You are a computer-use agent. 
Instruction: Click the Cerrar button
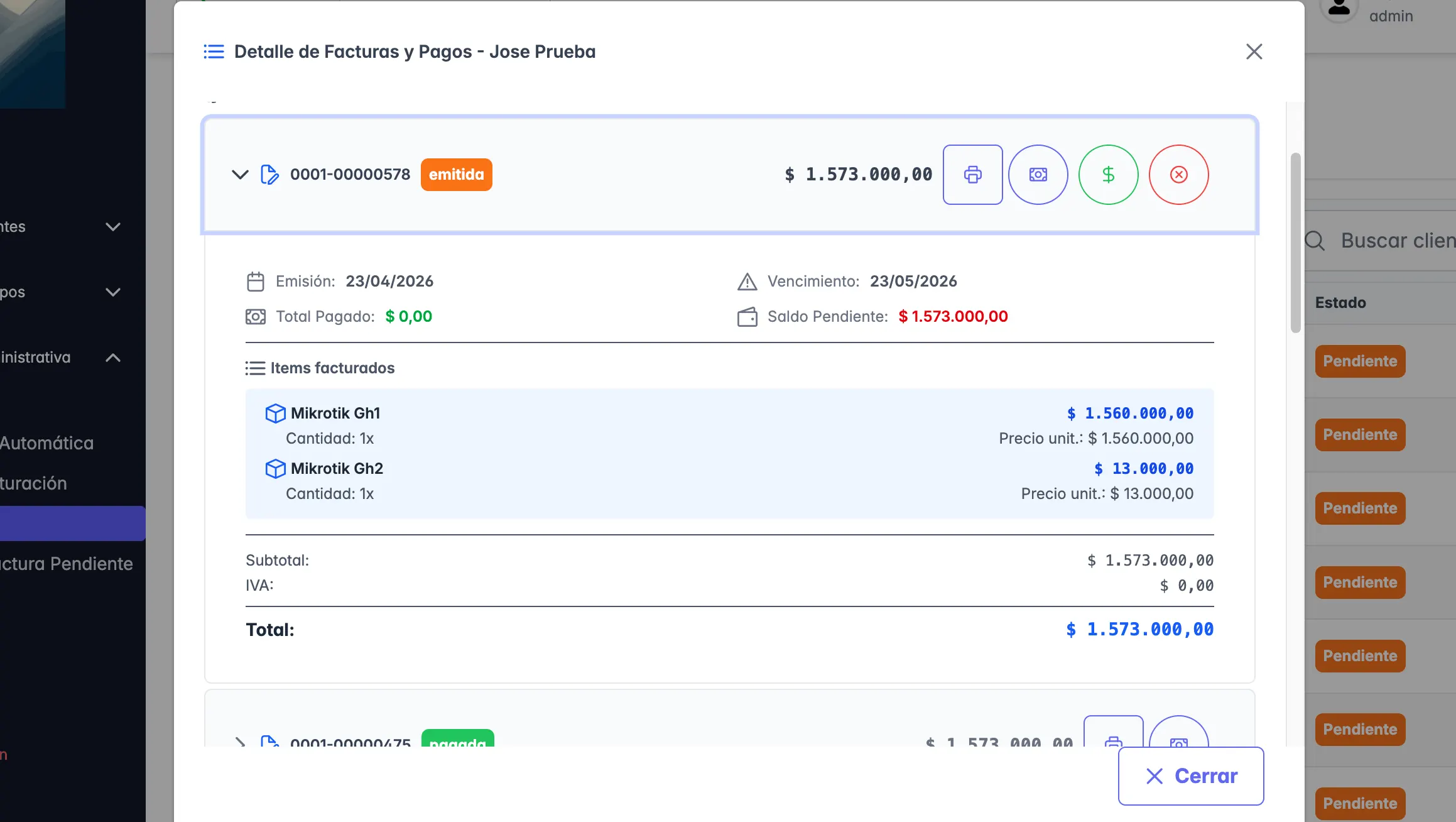coord(1190,776)
